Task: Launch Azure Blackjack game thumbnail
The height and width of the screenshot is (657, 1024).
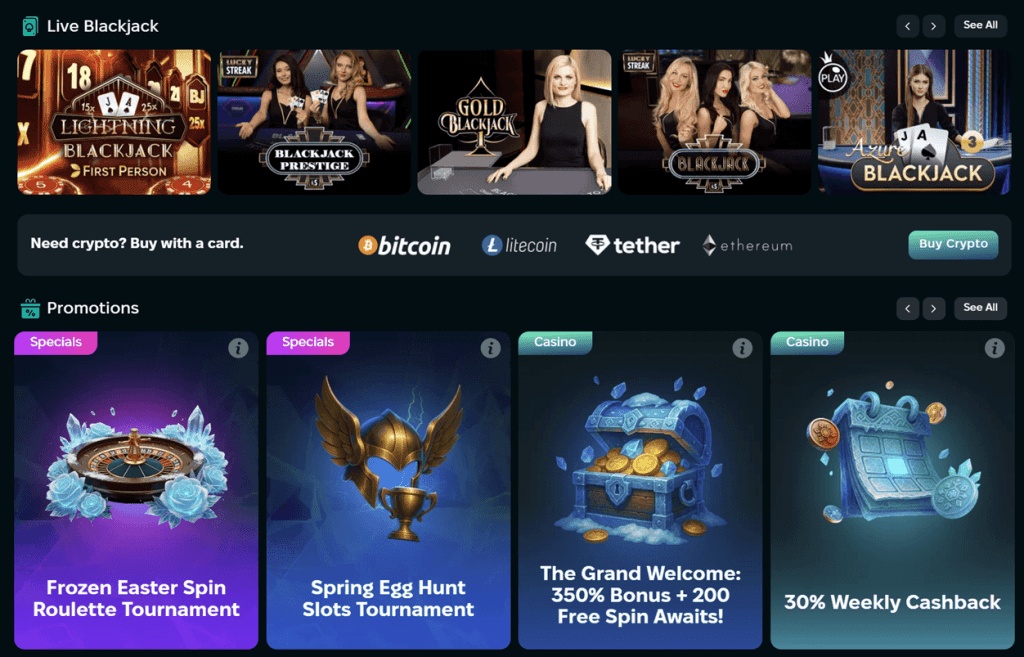Action: coord(914,122)
